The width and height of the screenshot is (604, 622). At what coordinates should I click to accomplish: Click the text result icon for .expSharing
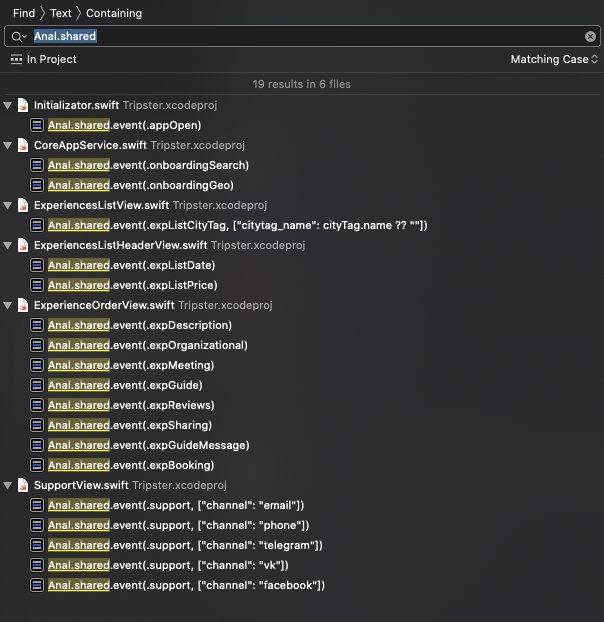[x=37, y=425]
